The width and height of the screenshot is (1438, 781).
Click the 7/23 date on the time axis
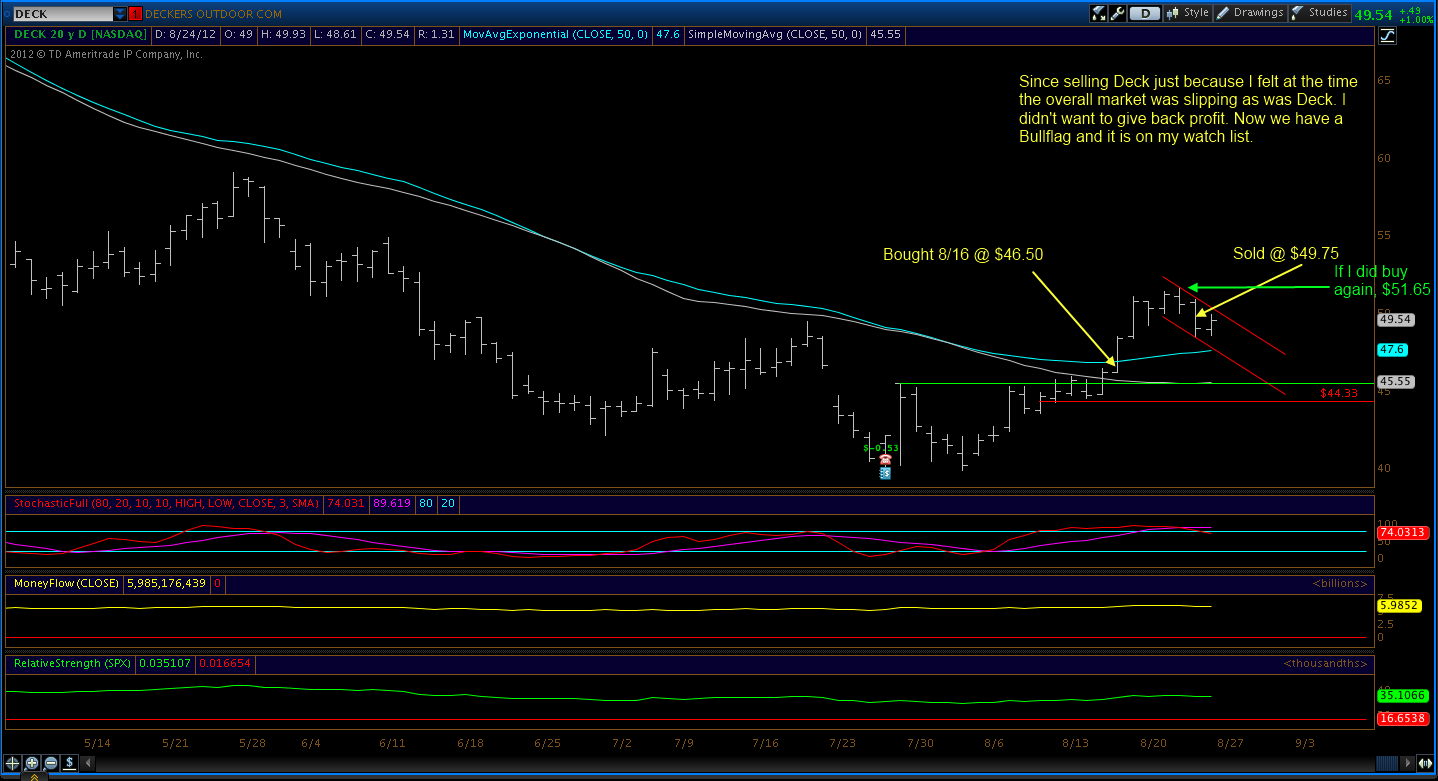[844, 744]
